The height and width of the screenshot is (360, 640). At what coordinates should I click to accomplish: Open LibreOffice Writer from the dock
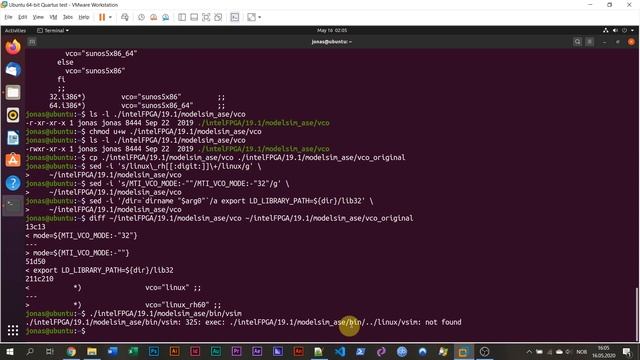coord(13,138)
